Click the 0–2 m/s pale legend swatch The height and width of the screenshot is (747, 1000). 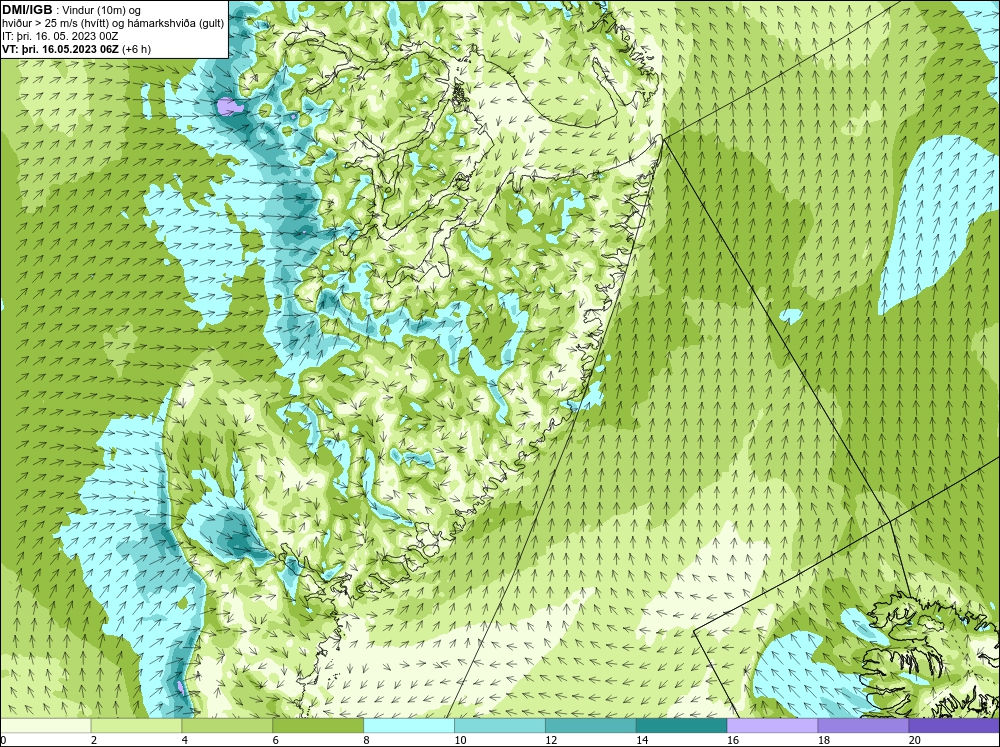coord(45,726)
